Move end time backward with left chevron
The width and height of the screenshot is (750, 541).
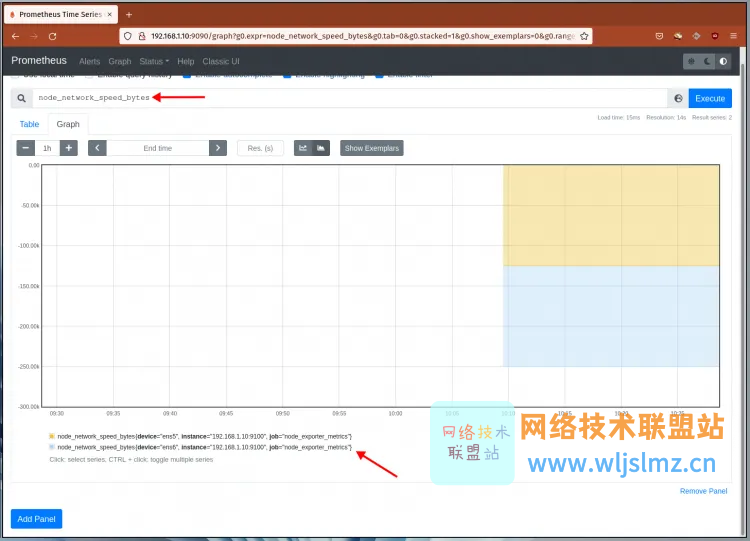coord(97,148)
